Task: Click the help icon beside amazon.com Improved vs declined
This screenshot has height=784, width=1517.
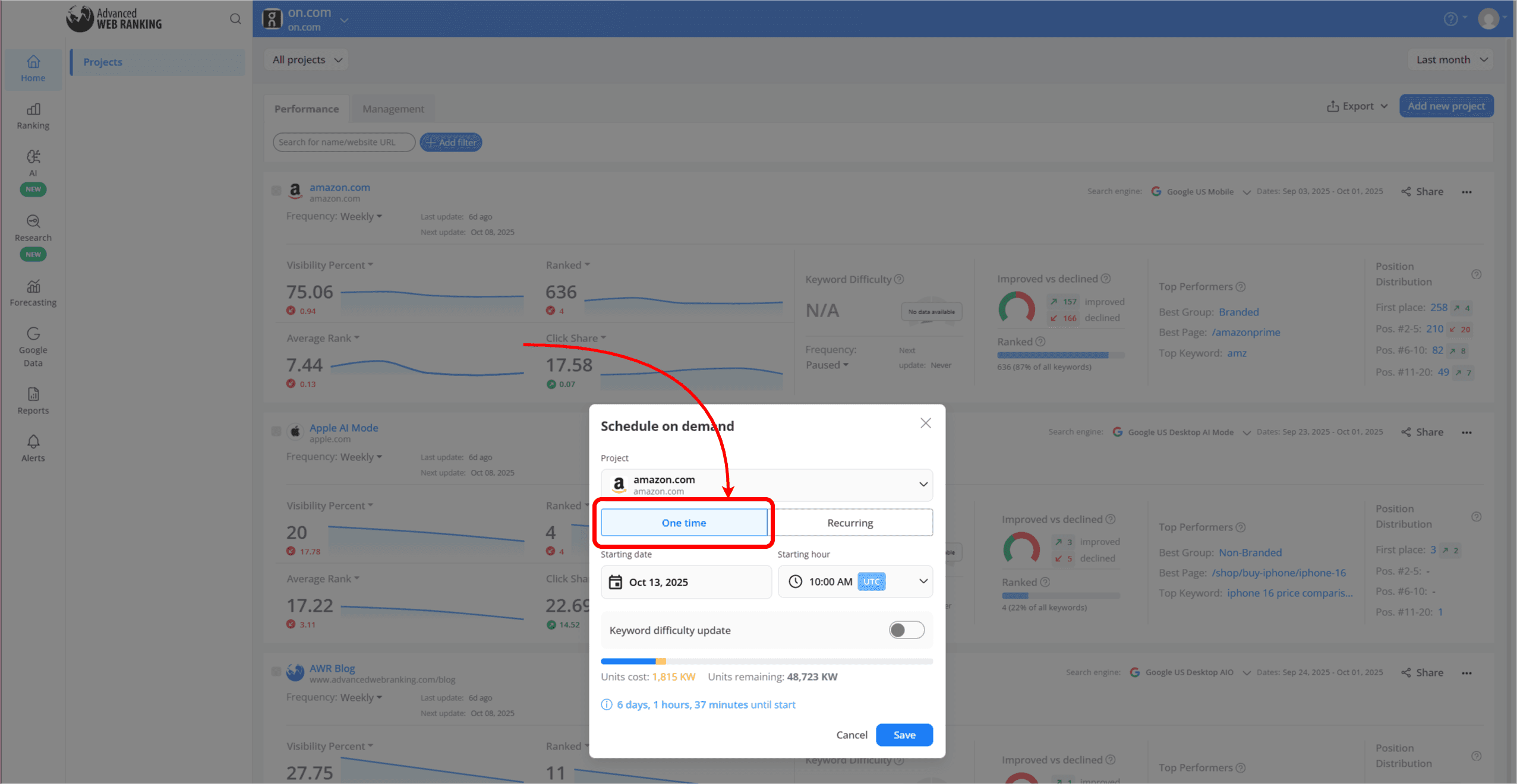Action: (1106, 279)
